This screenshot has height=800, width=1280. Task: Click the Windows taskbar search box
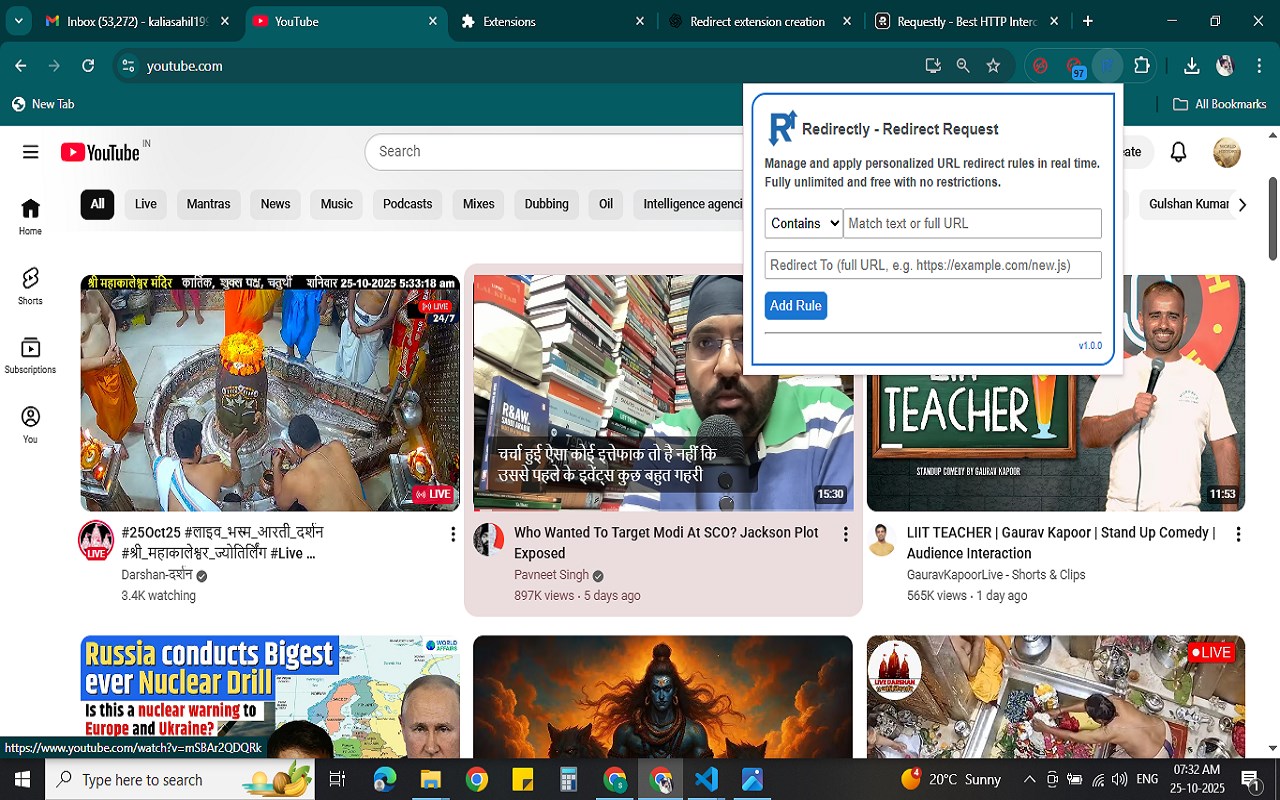tap(180, 779)
